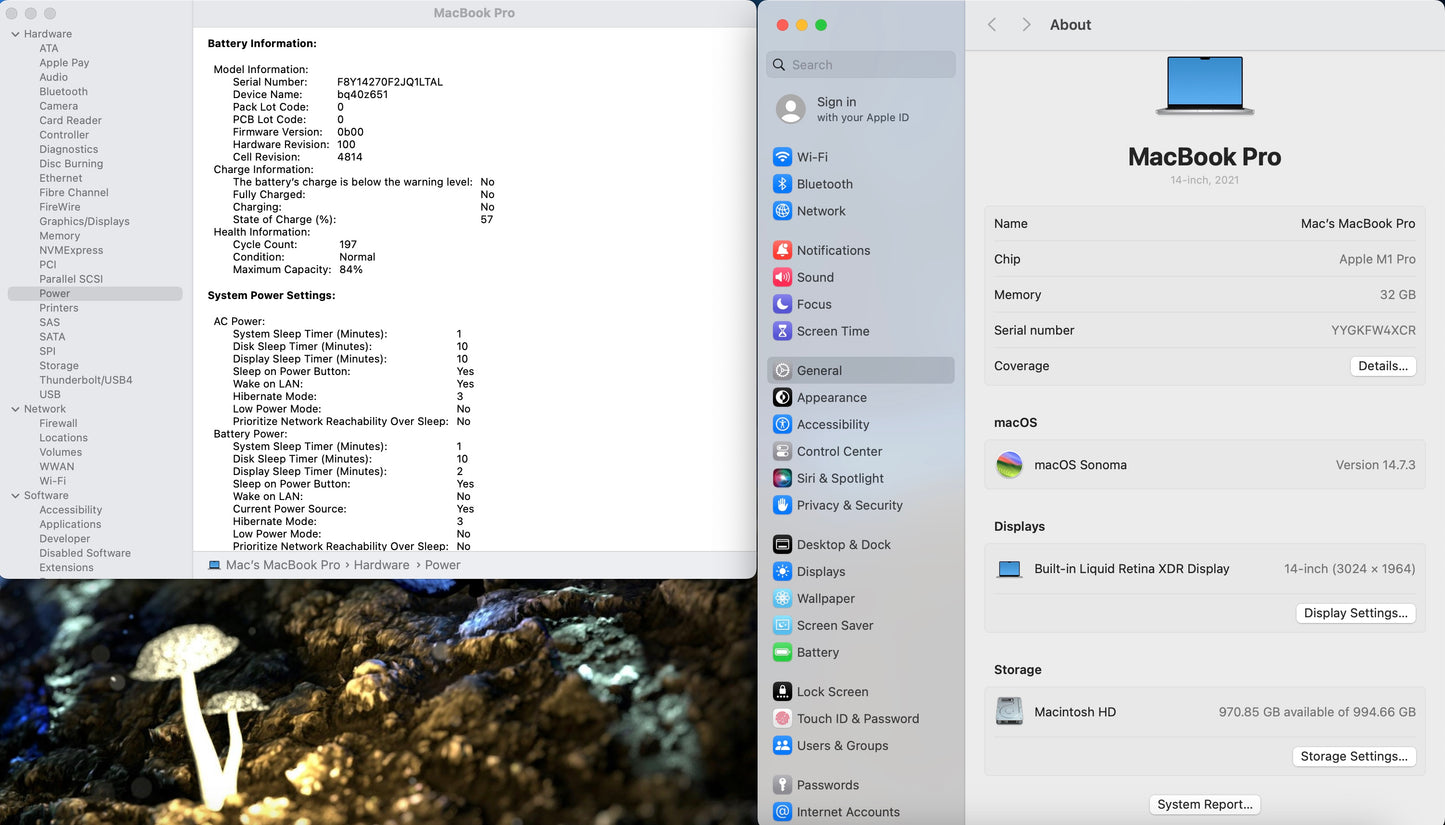Screen dimensions: 1445x825
Task: Select Thunderbolt/USB4 in Hardware list
Action: pos(86,380)
